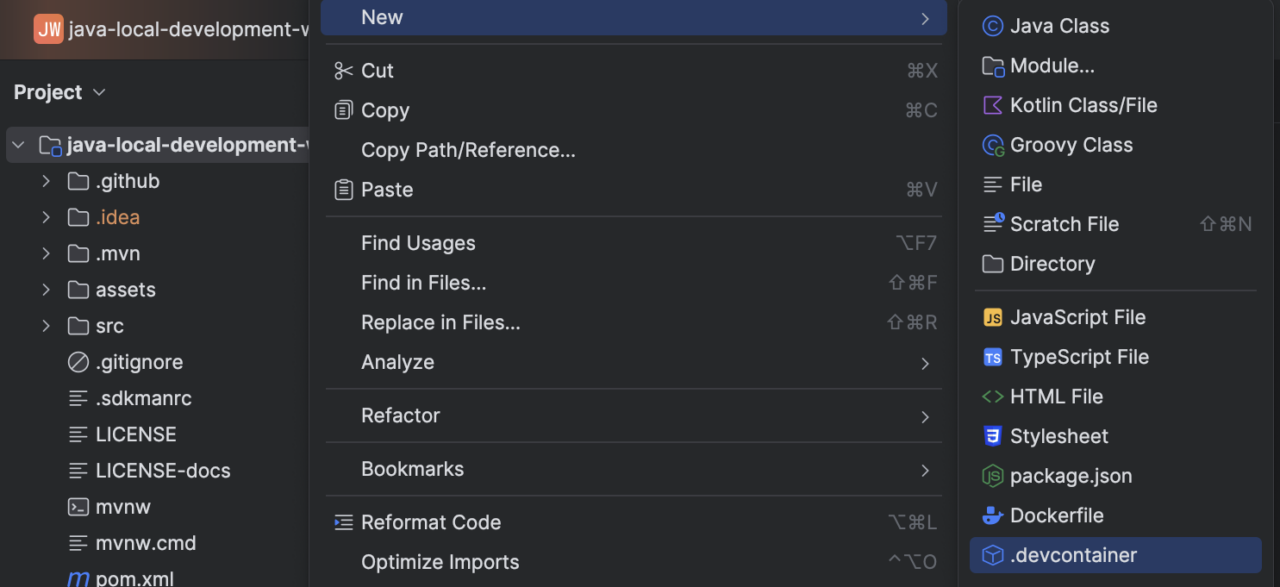Click the Module creation icon
The width and height of the screenshot is (1280, 587).
(992, 65)
